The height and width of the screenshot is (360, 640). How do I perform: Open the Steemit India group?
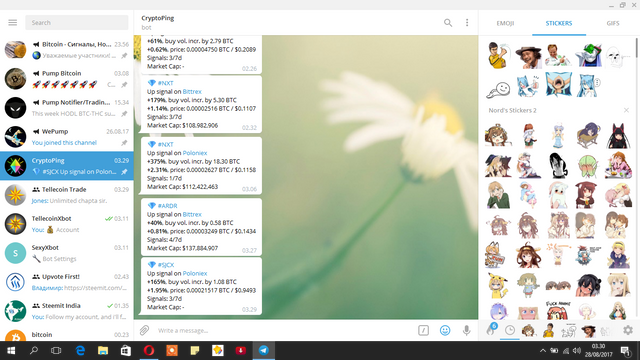point(67,311)
